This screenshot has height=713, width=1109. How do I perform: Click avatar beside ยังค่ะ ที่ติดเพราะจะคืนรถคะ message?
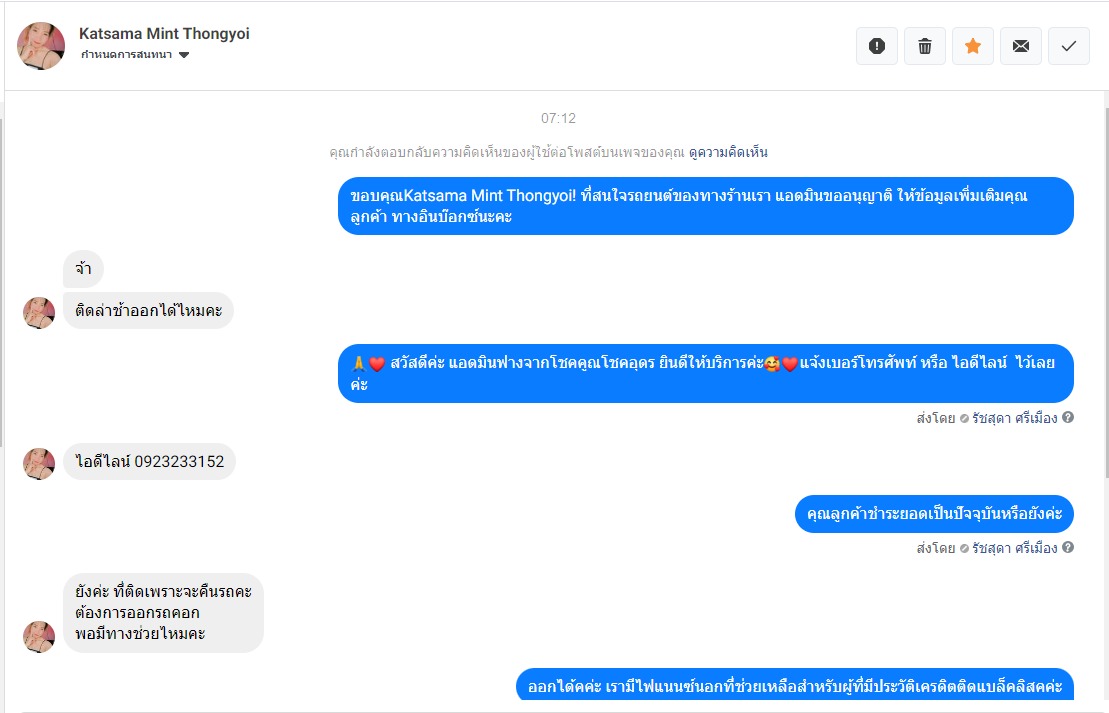click(39, 637)
